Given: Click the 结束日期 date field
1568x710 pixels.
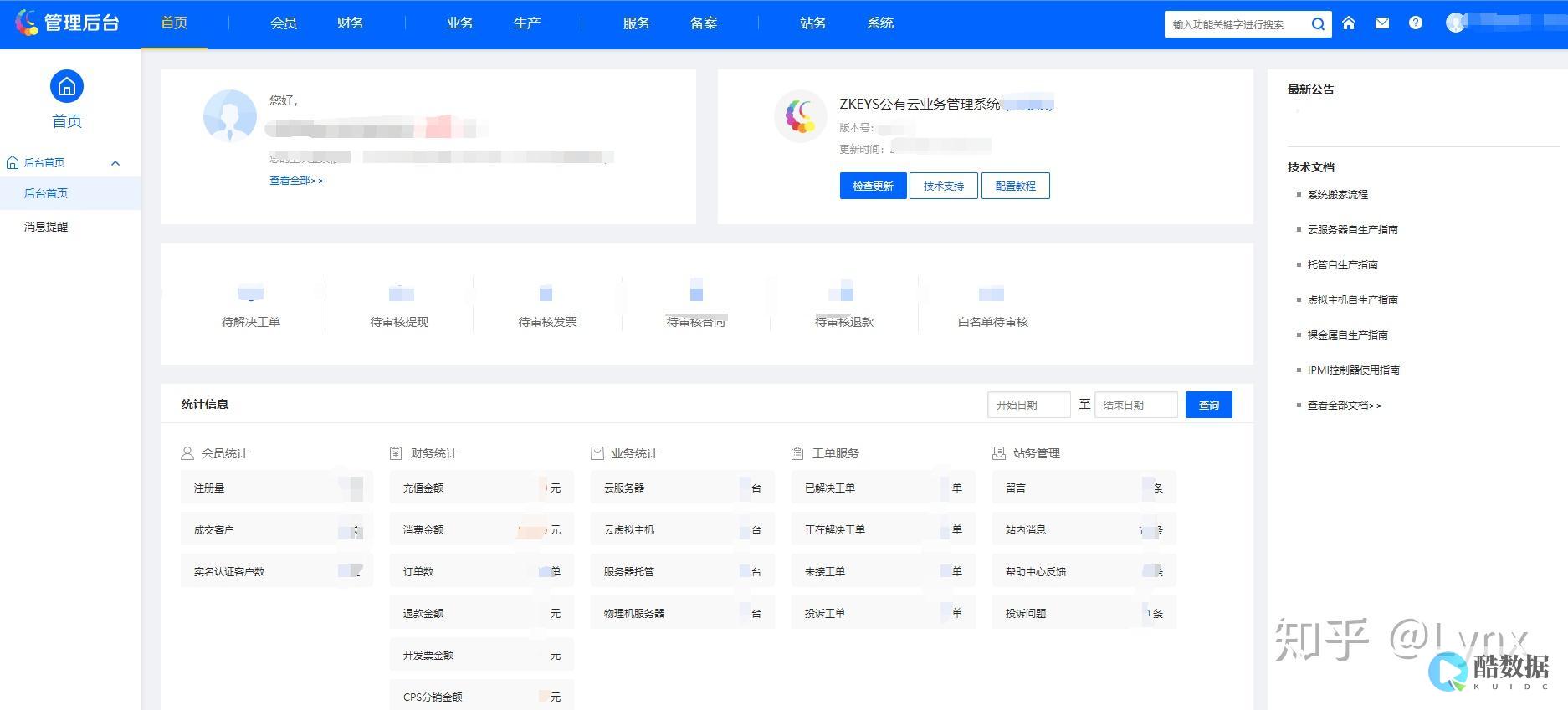Looking at the screenshot, I should coord(1136,405).
